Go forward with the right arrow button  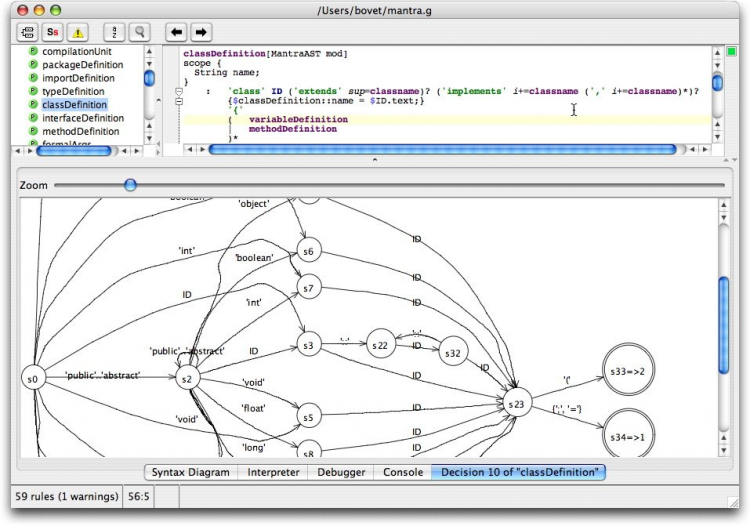[201, 32]
